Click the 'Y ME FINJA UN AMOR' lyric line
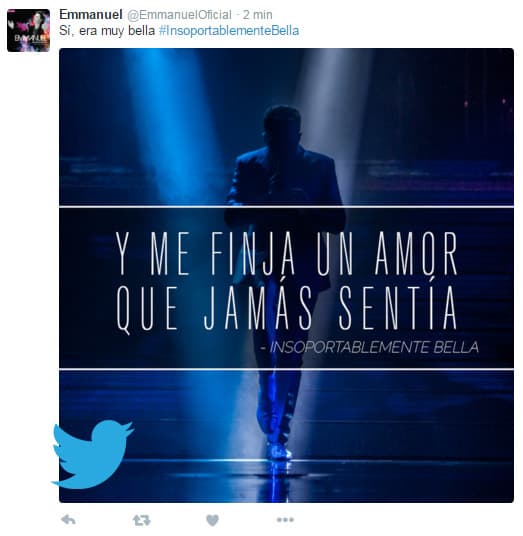This screenshot has height=536, width=523. point(286,253)
